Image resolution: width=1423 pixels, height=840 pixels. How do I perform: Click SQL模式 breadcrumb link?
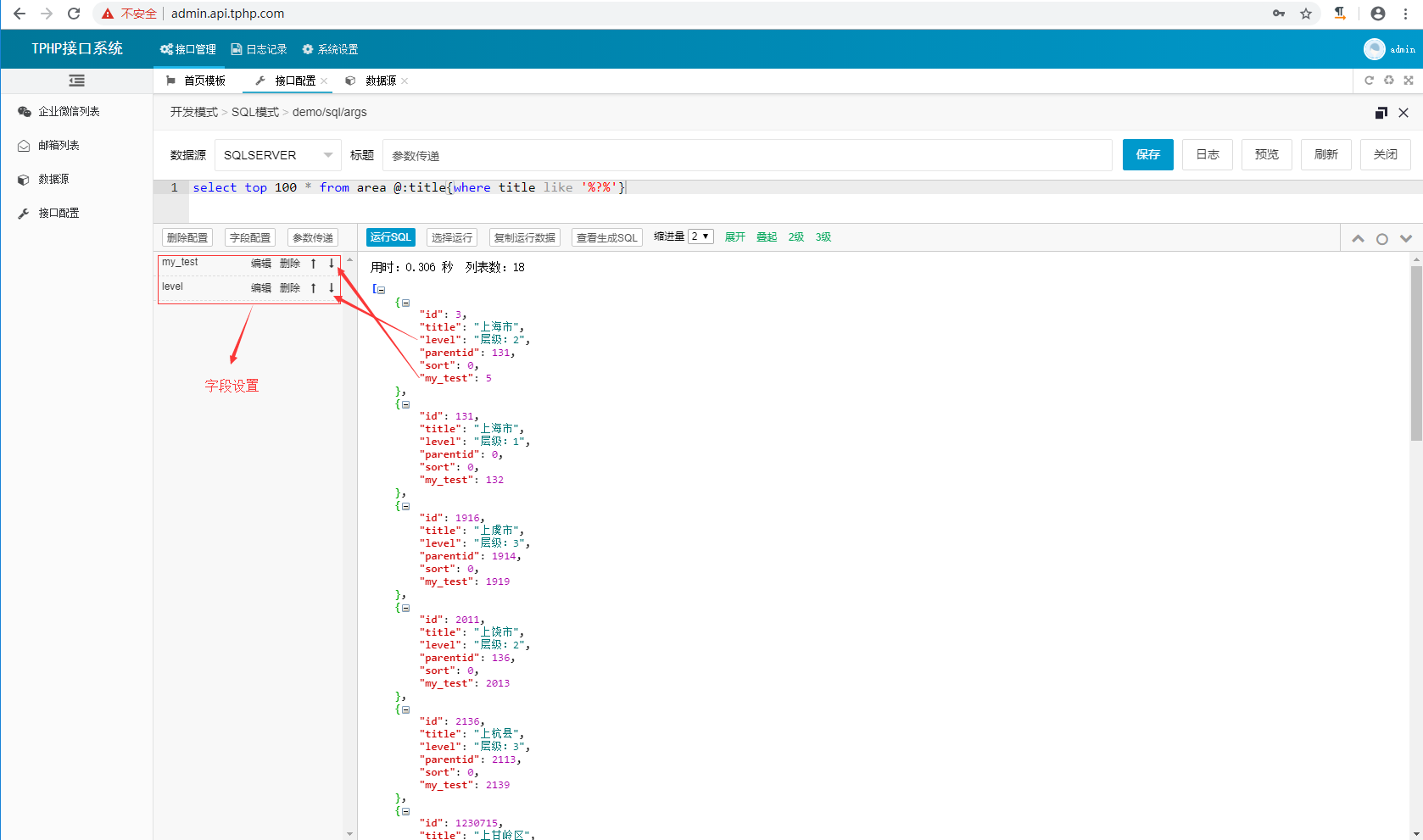click(x=255, y=112)
